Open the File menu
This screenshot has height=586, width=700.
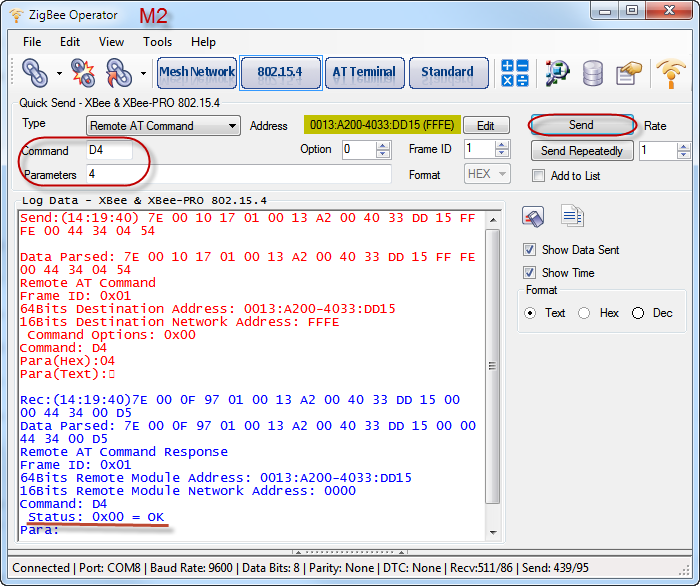coord(32,42)
